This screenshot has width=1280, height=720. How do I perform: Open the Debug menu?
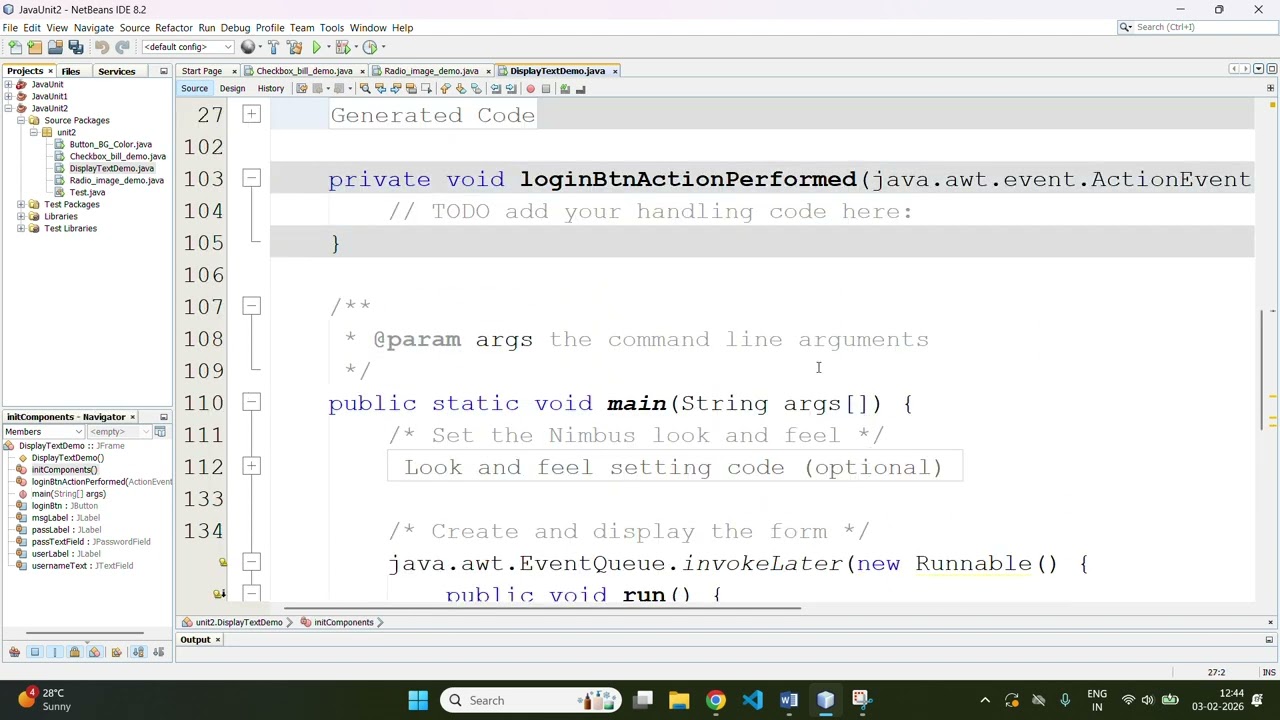coord(235,28)
